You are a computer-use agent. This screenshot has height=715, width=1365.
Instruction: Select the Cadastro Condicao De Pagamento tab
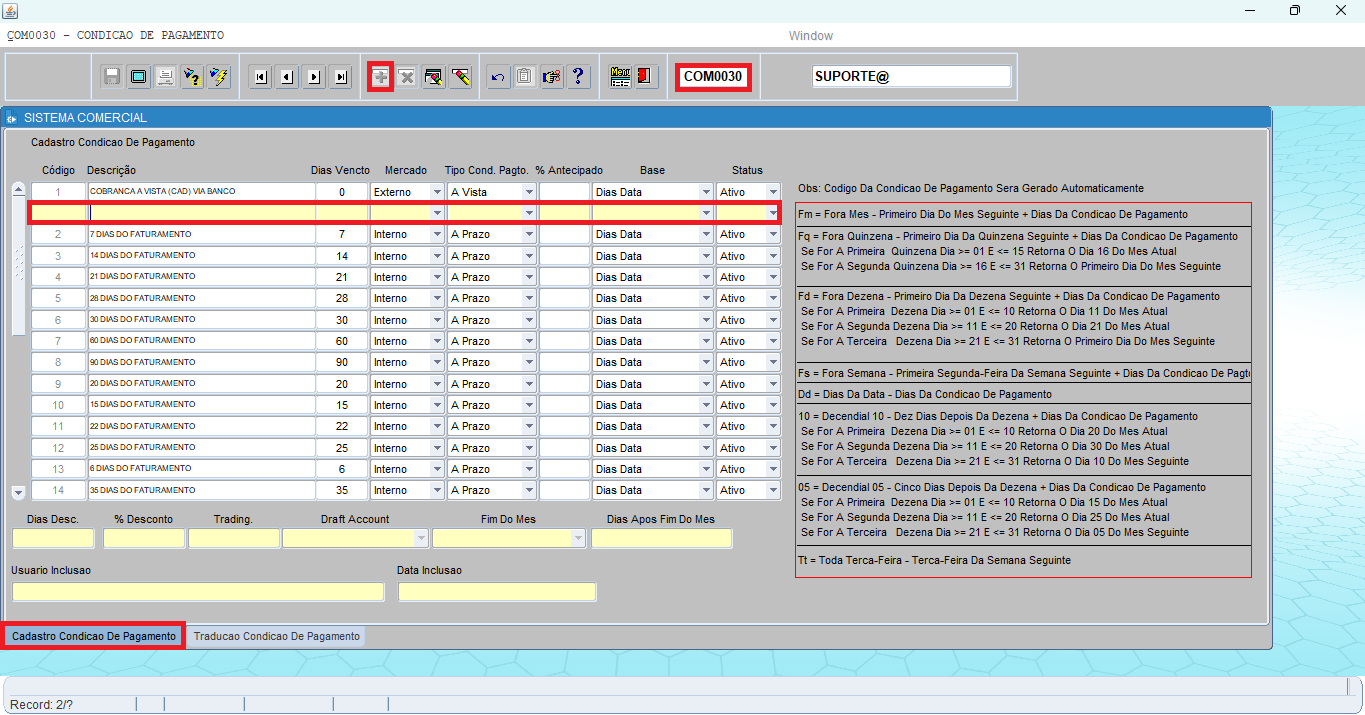pyautogui.click(x=94, y=636)
